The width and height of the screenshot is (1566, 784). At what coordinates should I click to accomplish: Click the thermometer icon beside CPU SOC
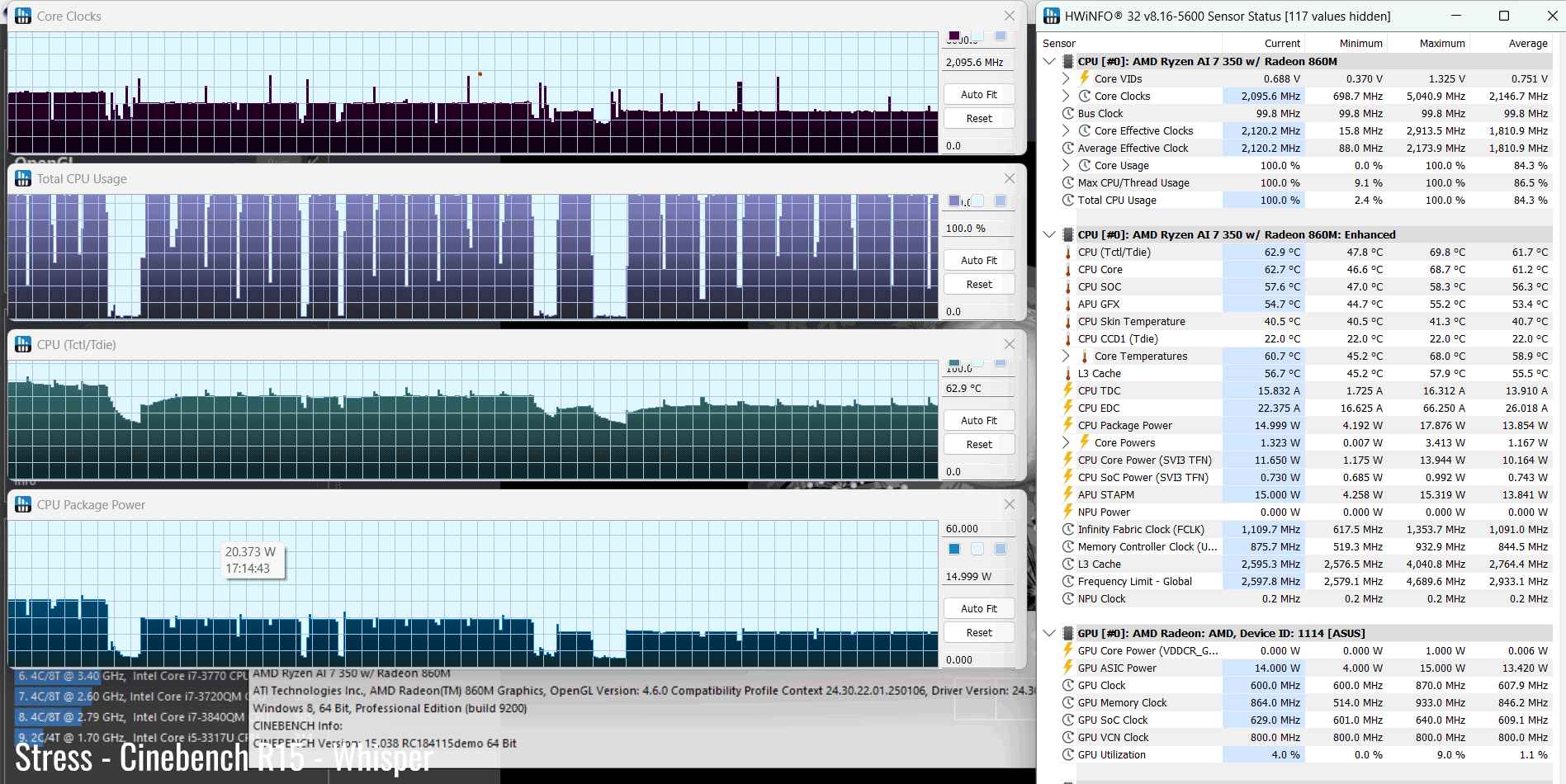tap(1068, 287)
